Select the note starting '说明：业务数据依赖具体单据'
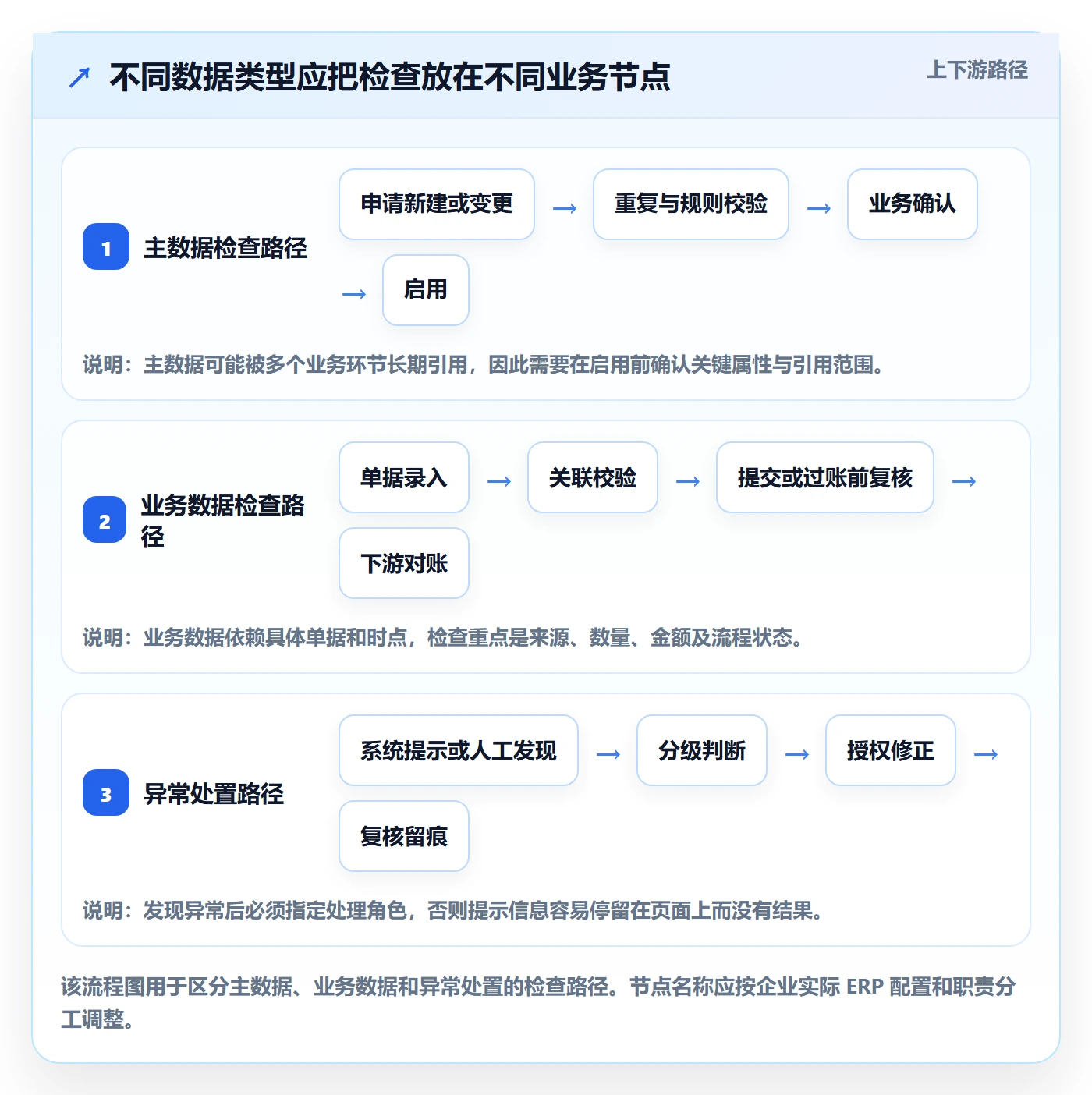Image resolution: width=1092 pixels, height=1095 pixels. coord(444,637)
